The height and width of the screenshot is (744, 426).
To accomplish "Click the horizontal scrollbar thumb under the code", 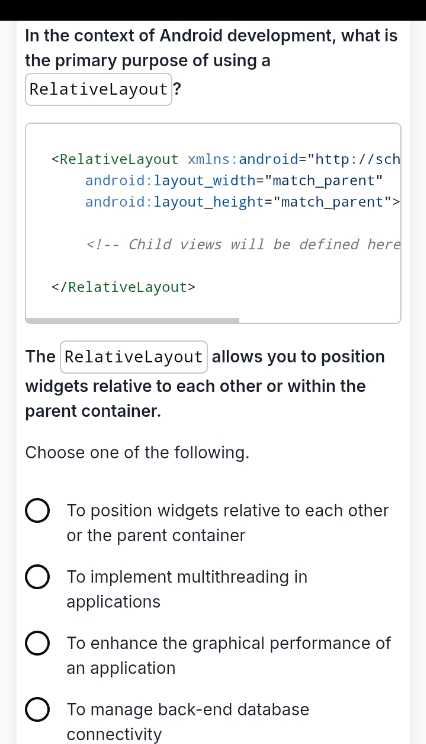I will point(132,321).
